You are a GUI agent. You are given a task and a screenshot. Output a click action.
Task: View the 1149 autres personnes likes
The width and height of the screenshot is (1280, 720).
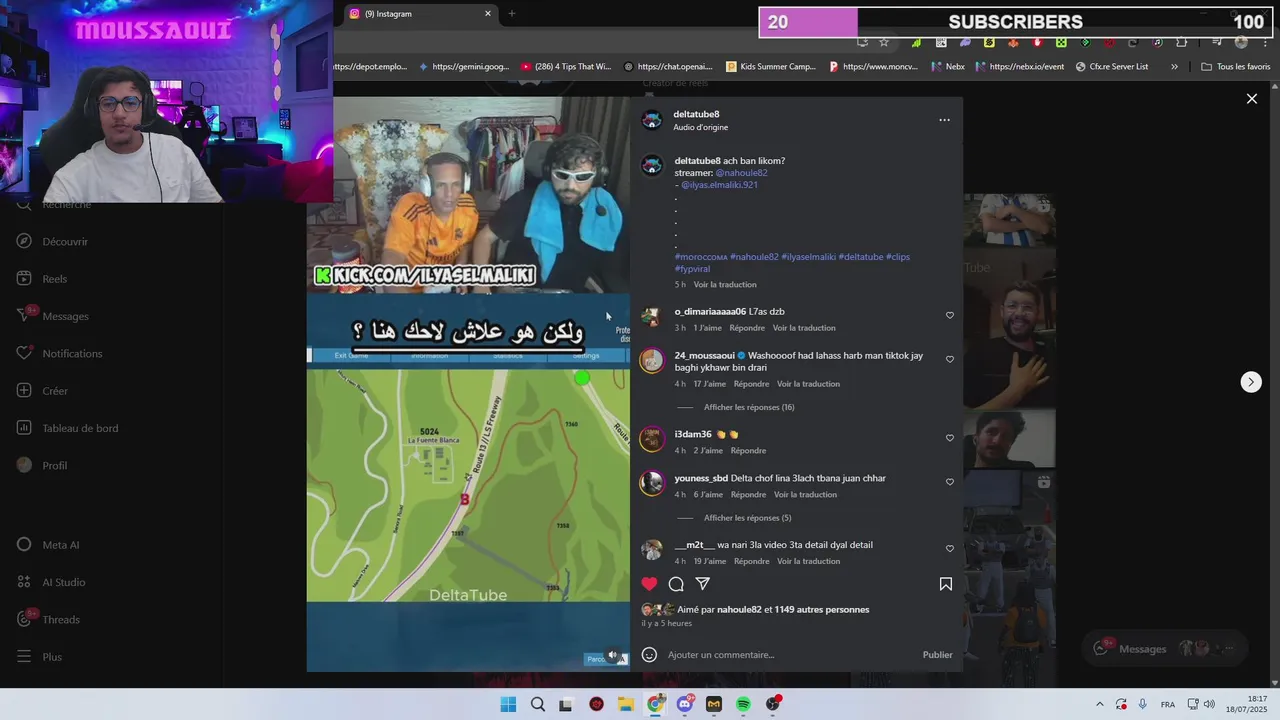(822, 610)
